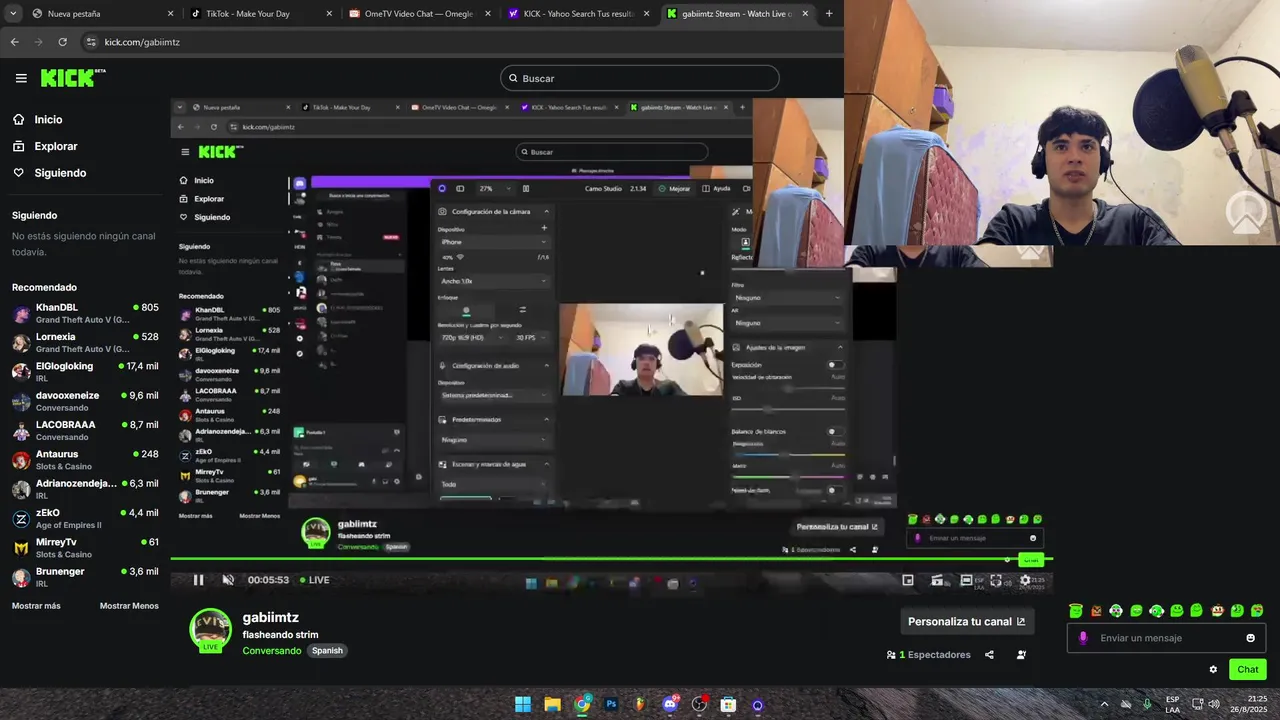Go back in the browser
The width and height of the screenshot is (1280, 720).
14,42
